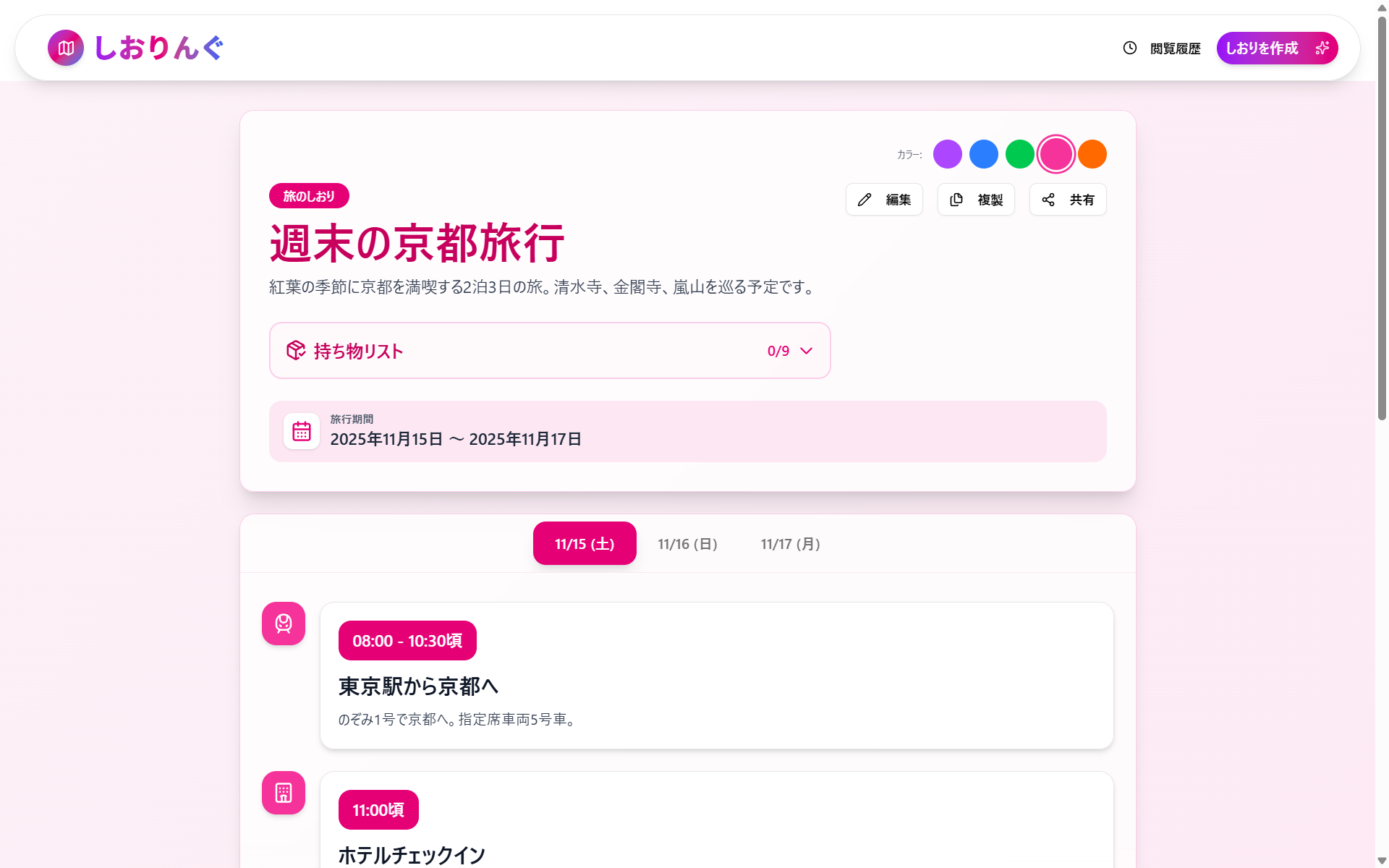Click the 08:00 - 10:30頃 time badge
Image resolution: width=1389 pixels, height=868 pixels.
[407, 641]
